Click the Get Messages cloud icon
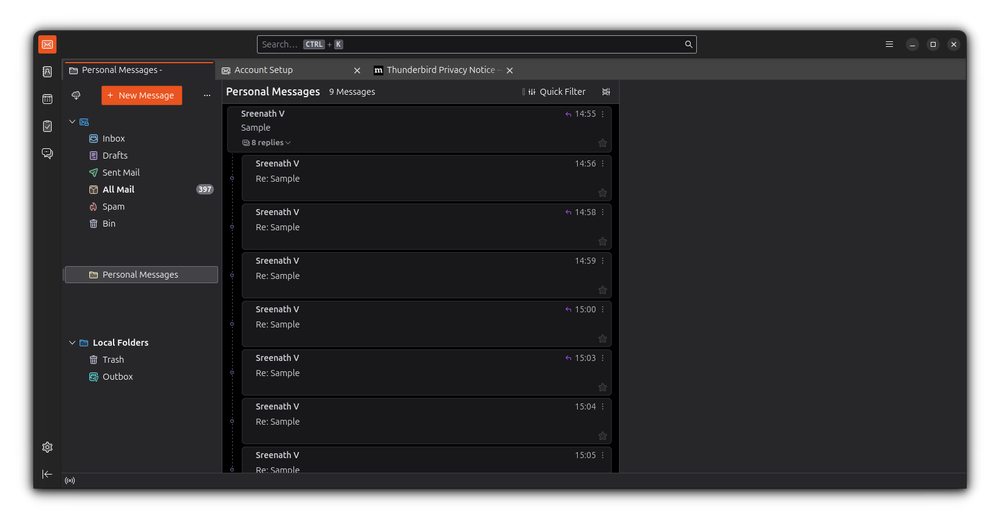Image resolution: width=1000 pixels, height=525 pixels. 76,95
